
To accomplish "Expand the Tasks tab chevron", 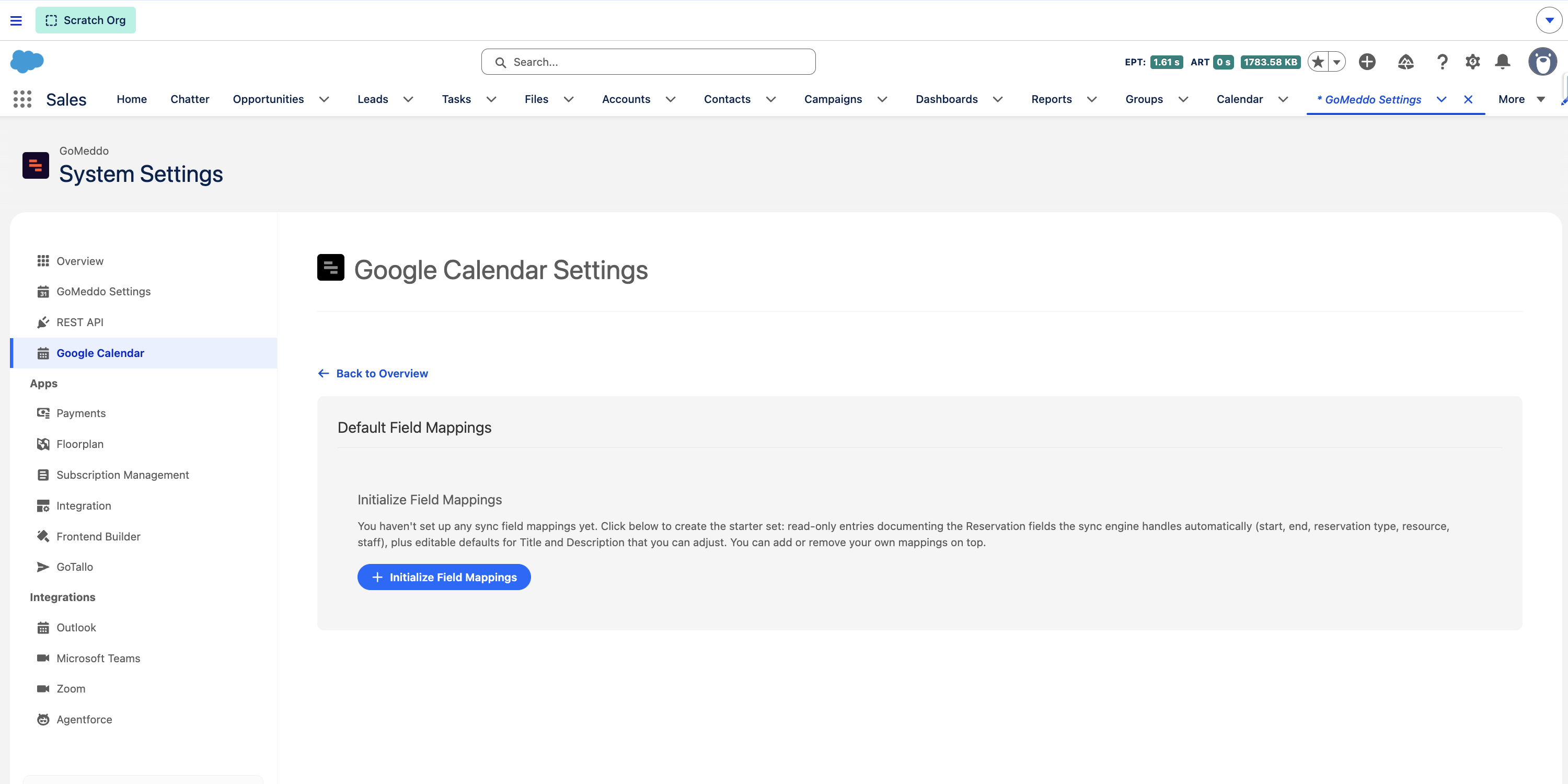I will (x=491, y=99).
